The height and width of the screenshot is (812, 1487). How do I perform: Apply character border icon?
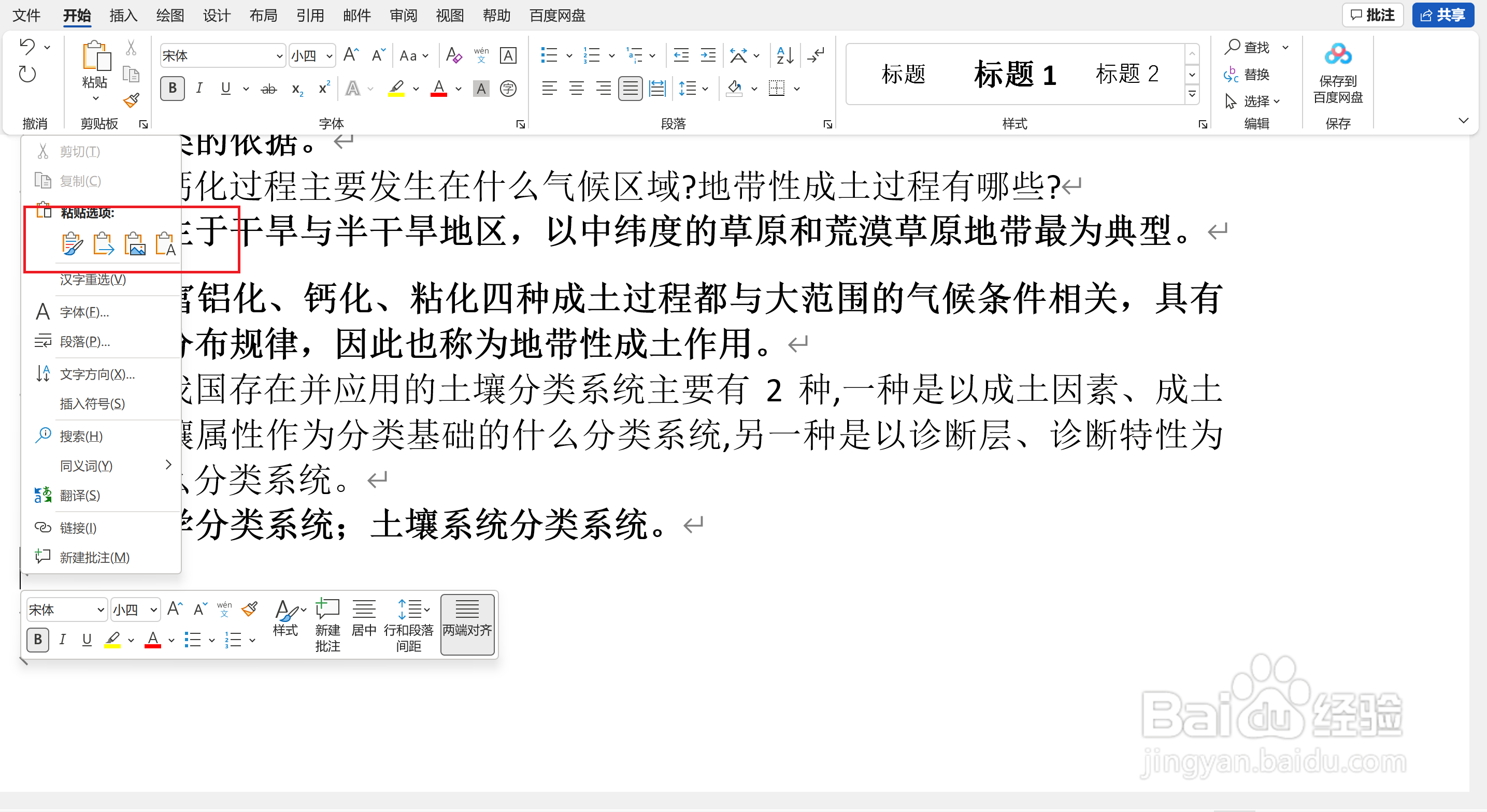[x=508, y=55]
